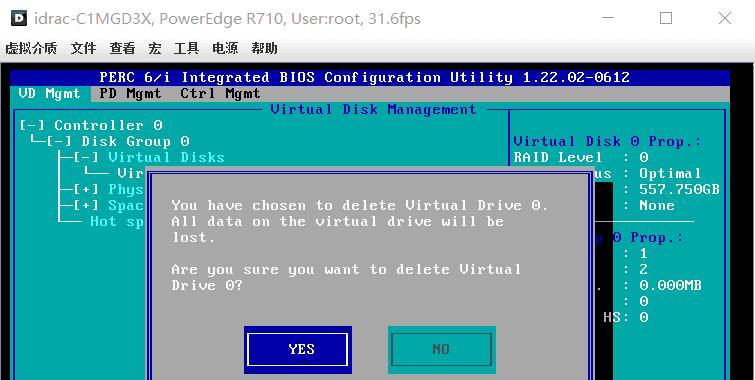Select the Disk Group 0 label

(135, 142)
